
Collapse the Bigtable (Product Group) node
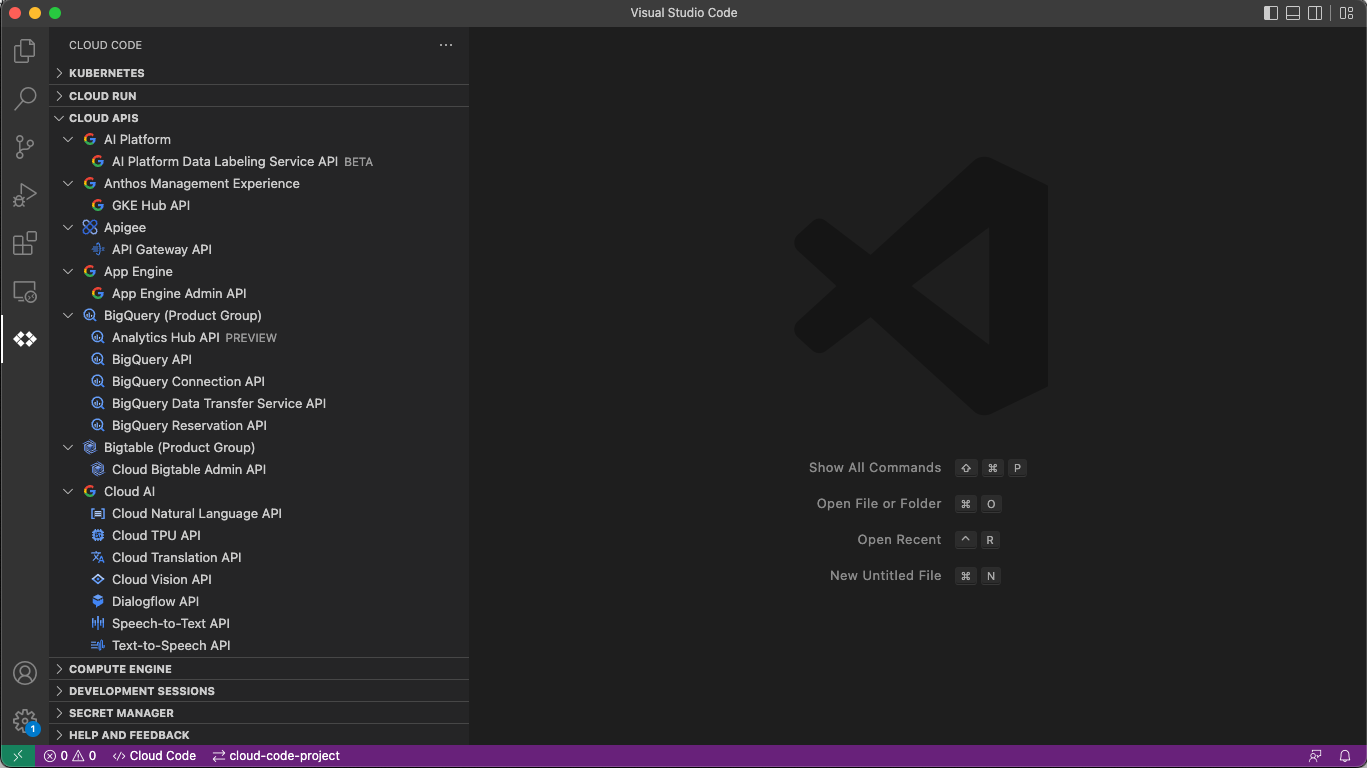pyautogui.click(x=68, y=447)
